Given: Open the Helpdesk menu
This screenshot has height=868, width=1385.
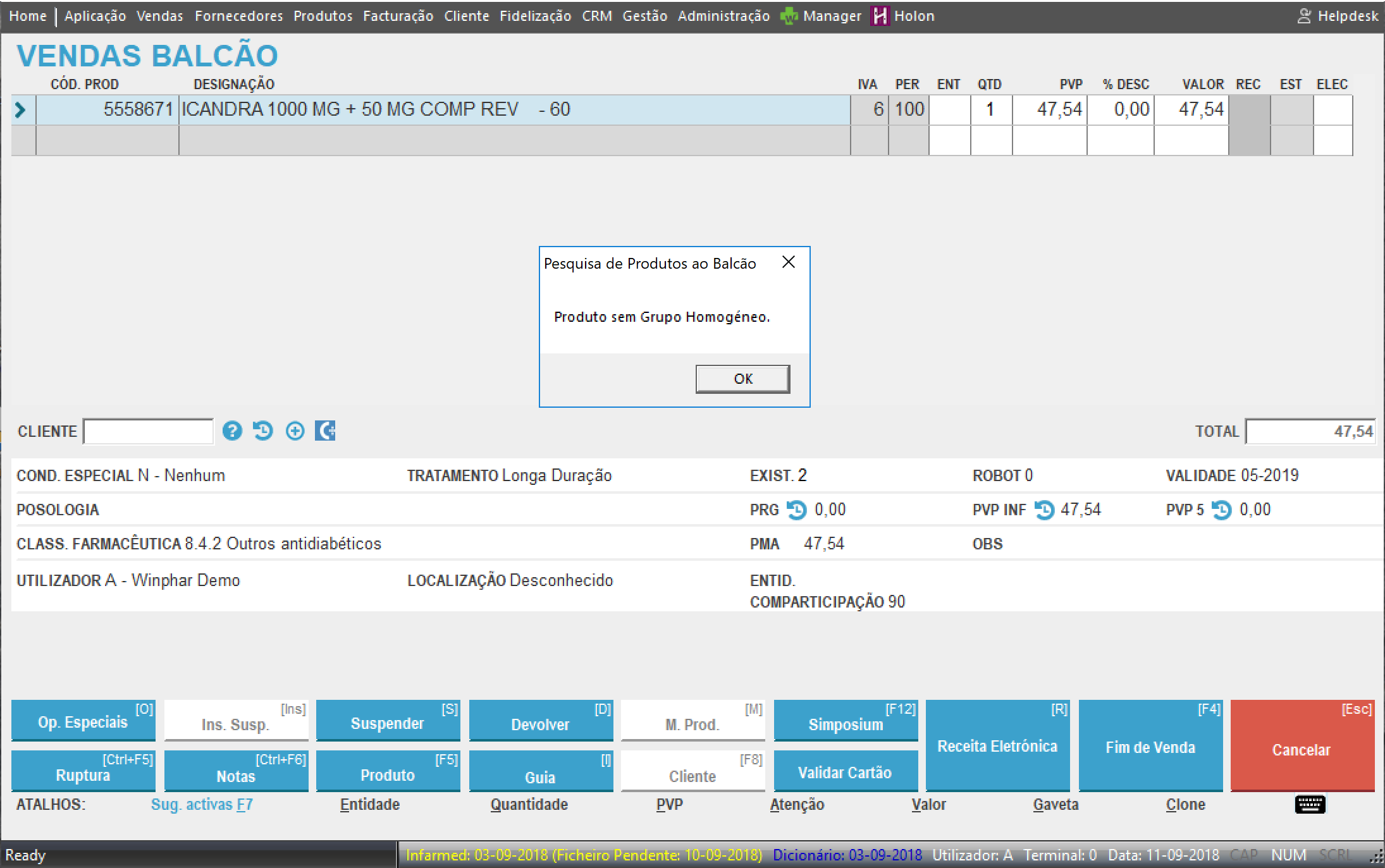Looking at the screenshot, I should point(1338,16).
